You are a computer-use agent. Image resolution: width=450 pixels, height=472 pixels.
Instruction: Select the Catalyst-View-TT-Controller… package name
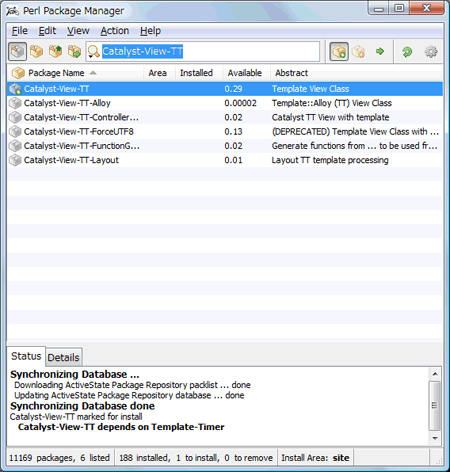tap(81, 118)
